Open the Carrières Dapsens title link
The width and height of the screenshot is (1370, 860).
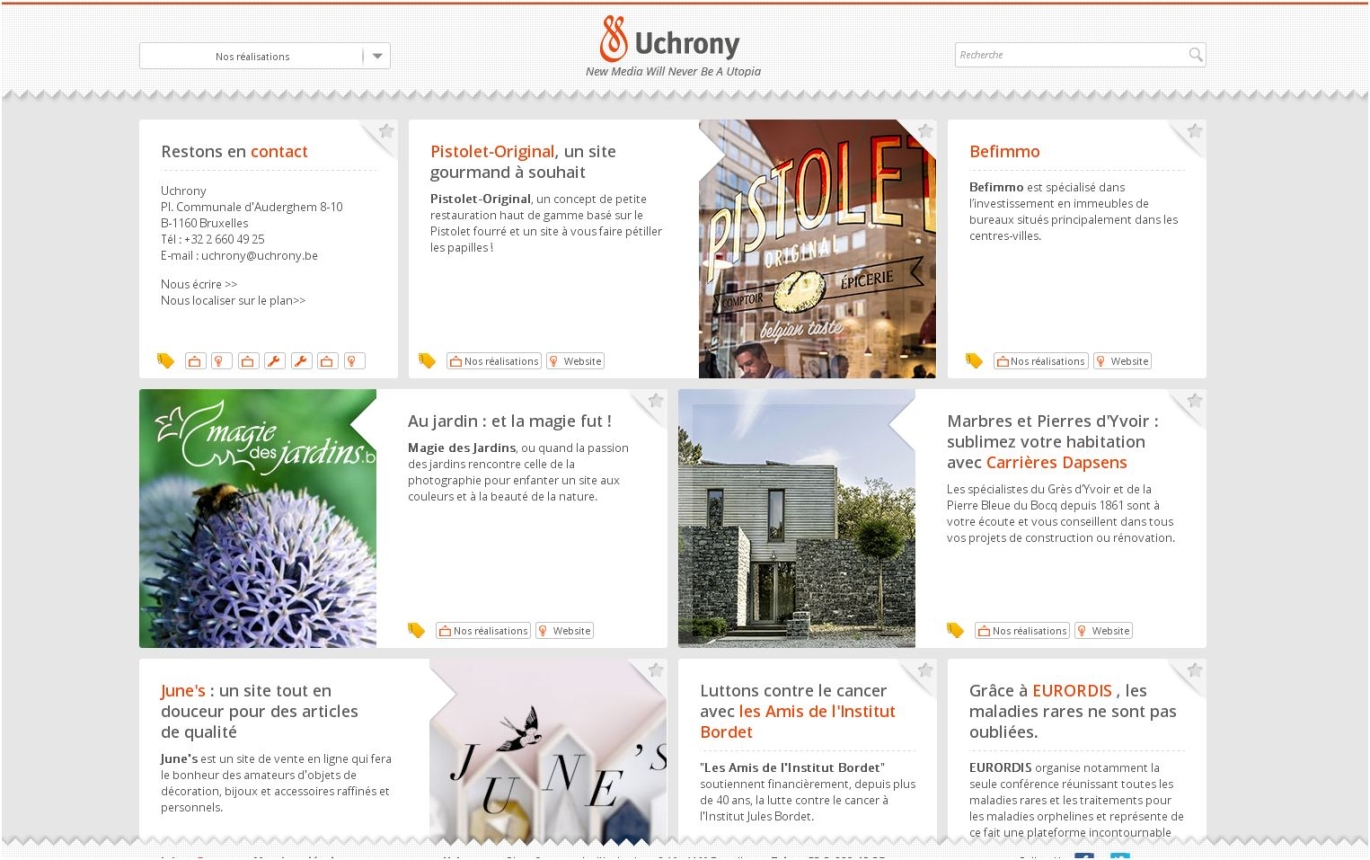coord(1056,463)
